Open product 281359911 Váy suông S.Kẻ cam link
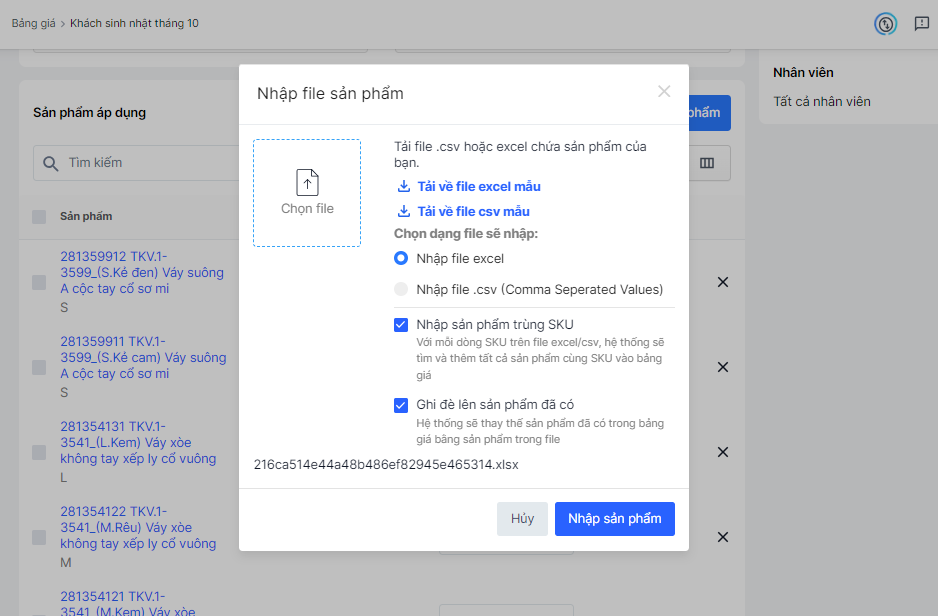The width and height of the screenshot is (938, 616). pos(143,358)
